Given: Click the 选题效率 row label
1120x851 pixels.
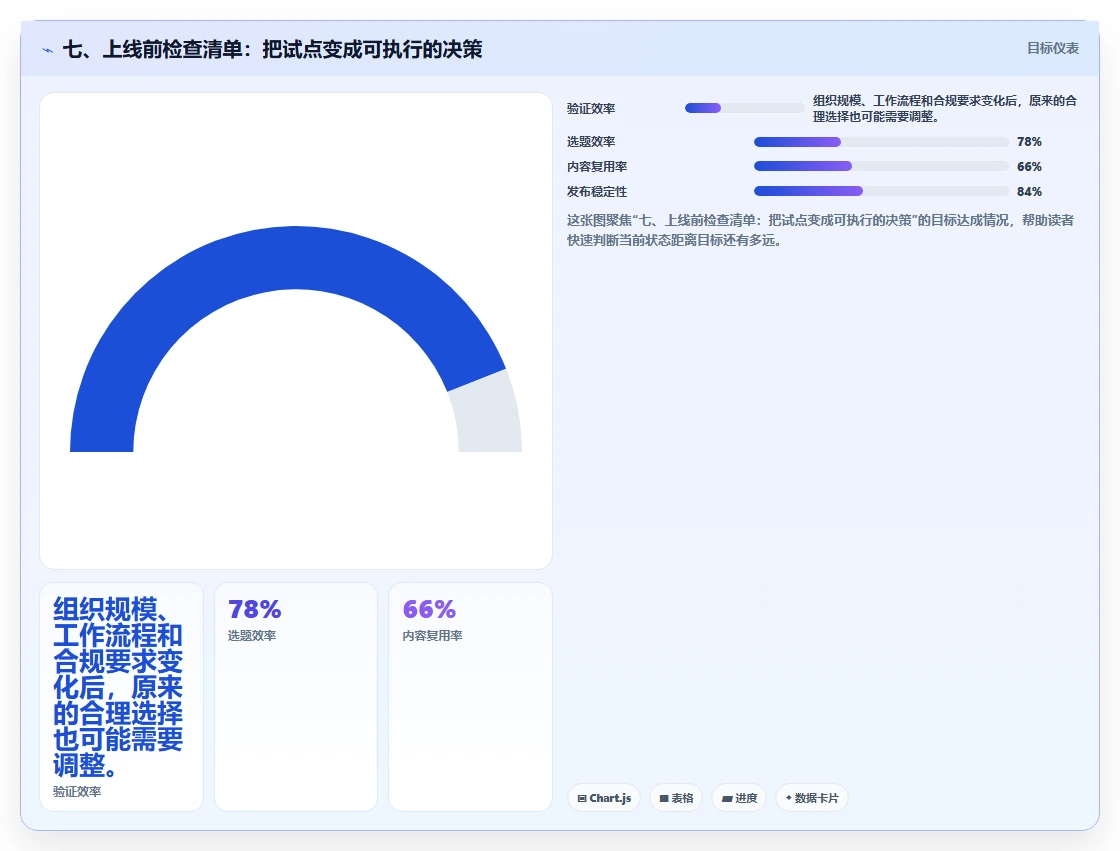Looking at the screenshot, I should coord(591,141).
